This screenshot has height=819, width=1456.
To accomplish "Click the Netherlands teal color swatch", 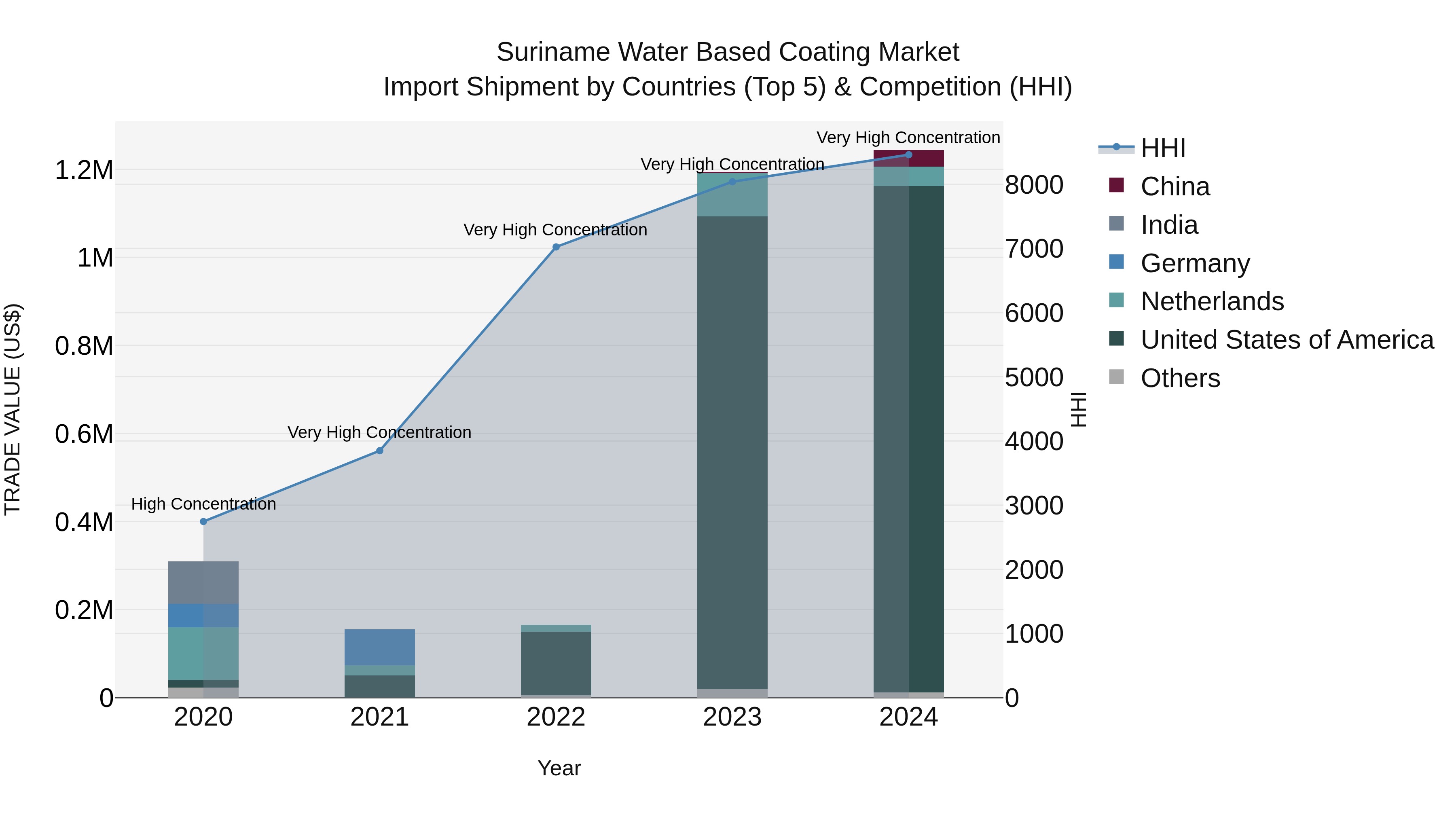I will [1116, 300].
